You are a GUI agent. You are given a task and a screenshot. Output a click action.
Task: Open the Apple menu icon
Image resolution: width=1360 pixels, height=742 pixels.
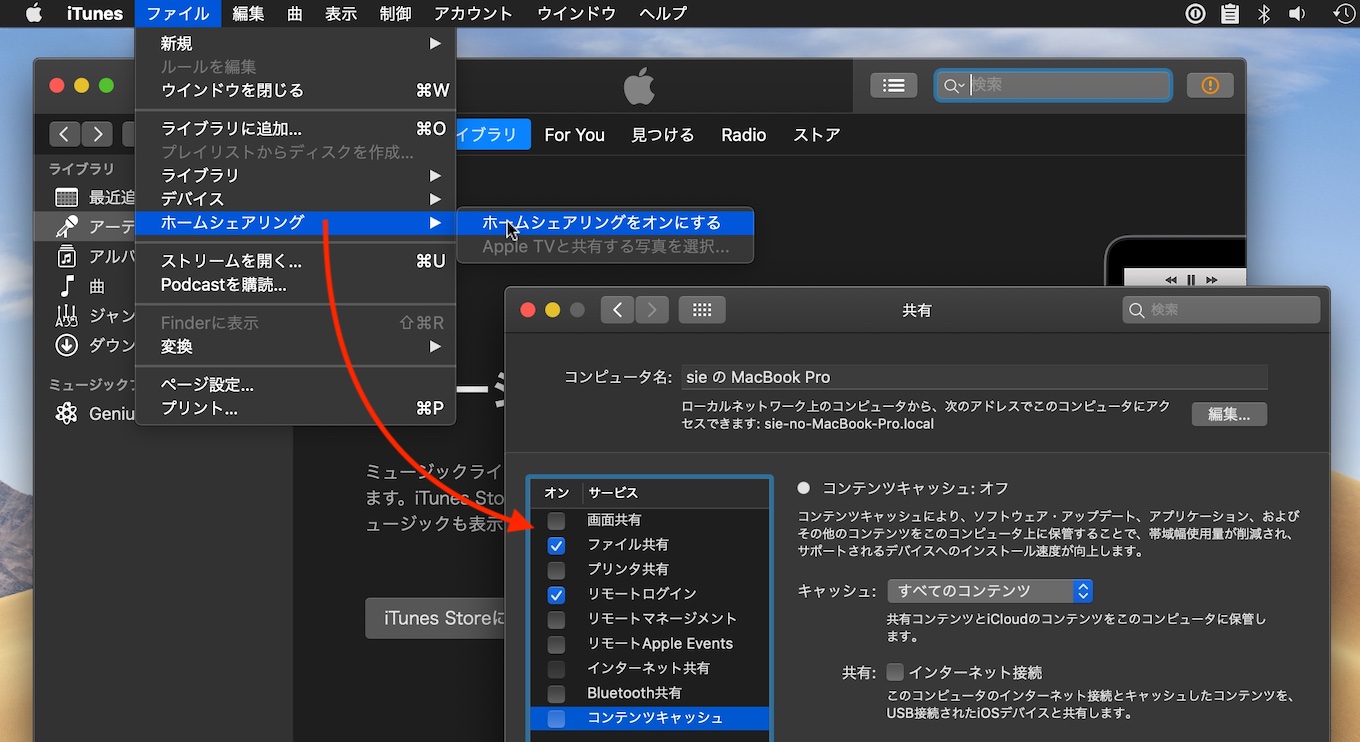click(x=34, y=13)
